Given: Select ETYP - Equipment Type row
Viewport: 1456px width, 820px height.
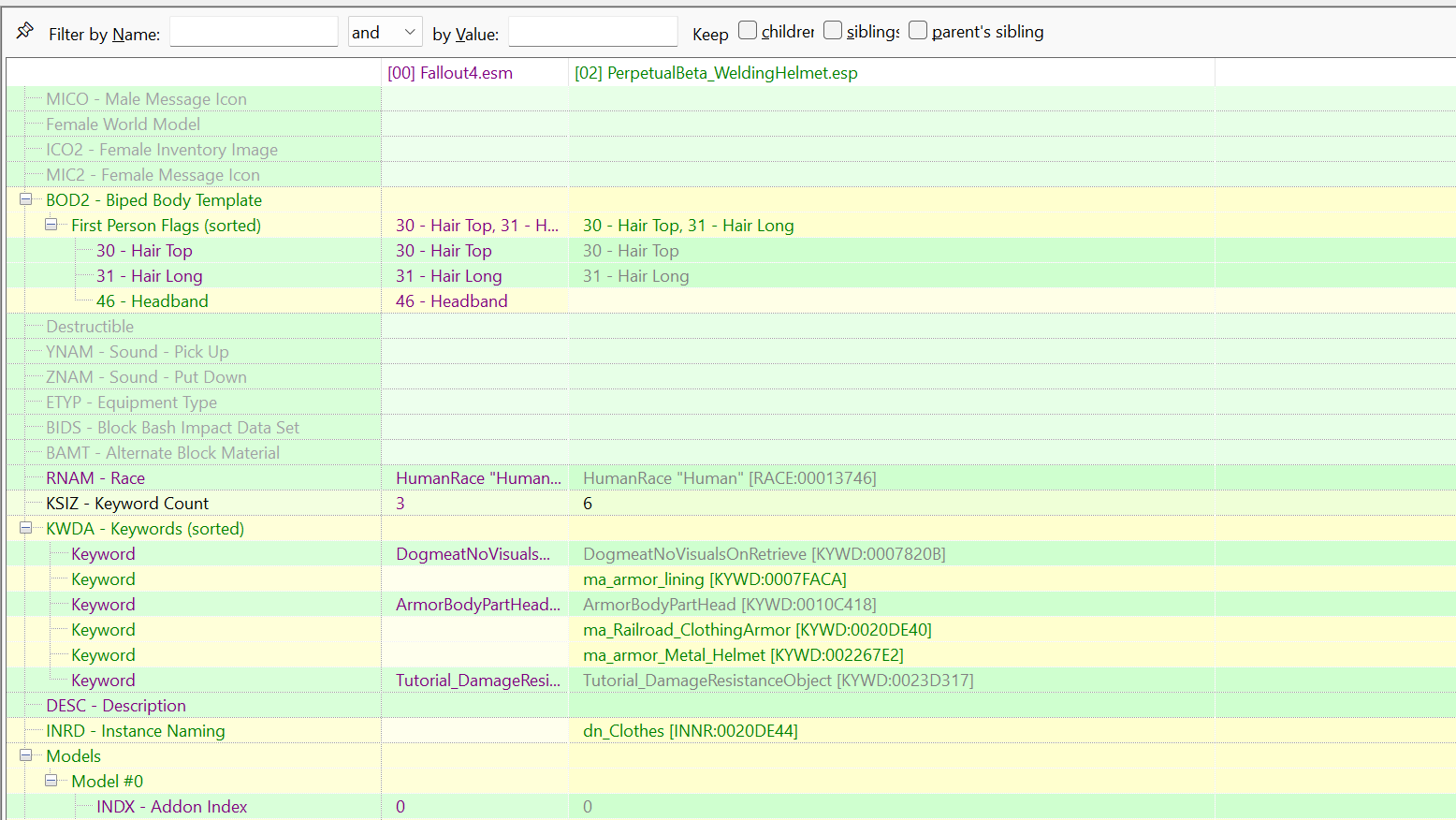Looking at the screenshot, I should 131,403.
